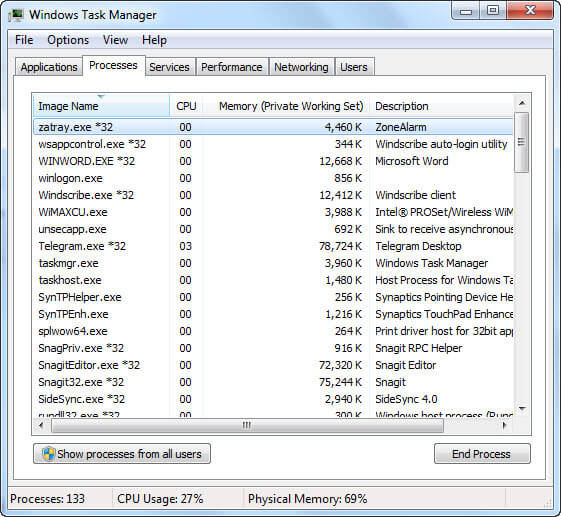561x517 pixels.
Task: Select the Snagit32.exe *32 process
Action: click(x=273, y=382)
